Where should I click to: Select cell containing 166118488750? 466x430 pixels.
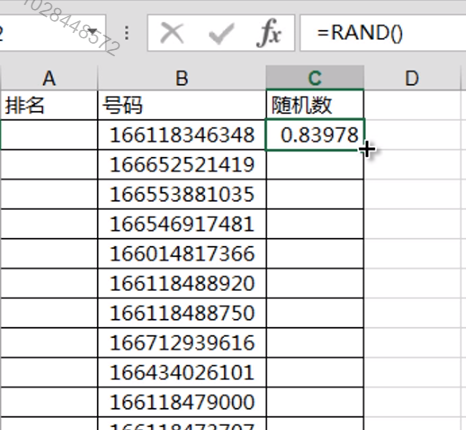[x=182, y=313]
